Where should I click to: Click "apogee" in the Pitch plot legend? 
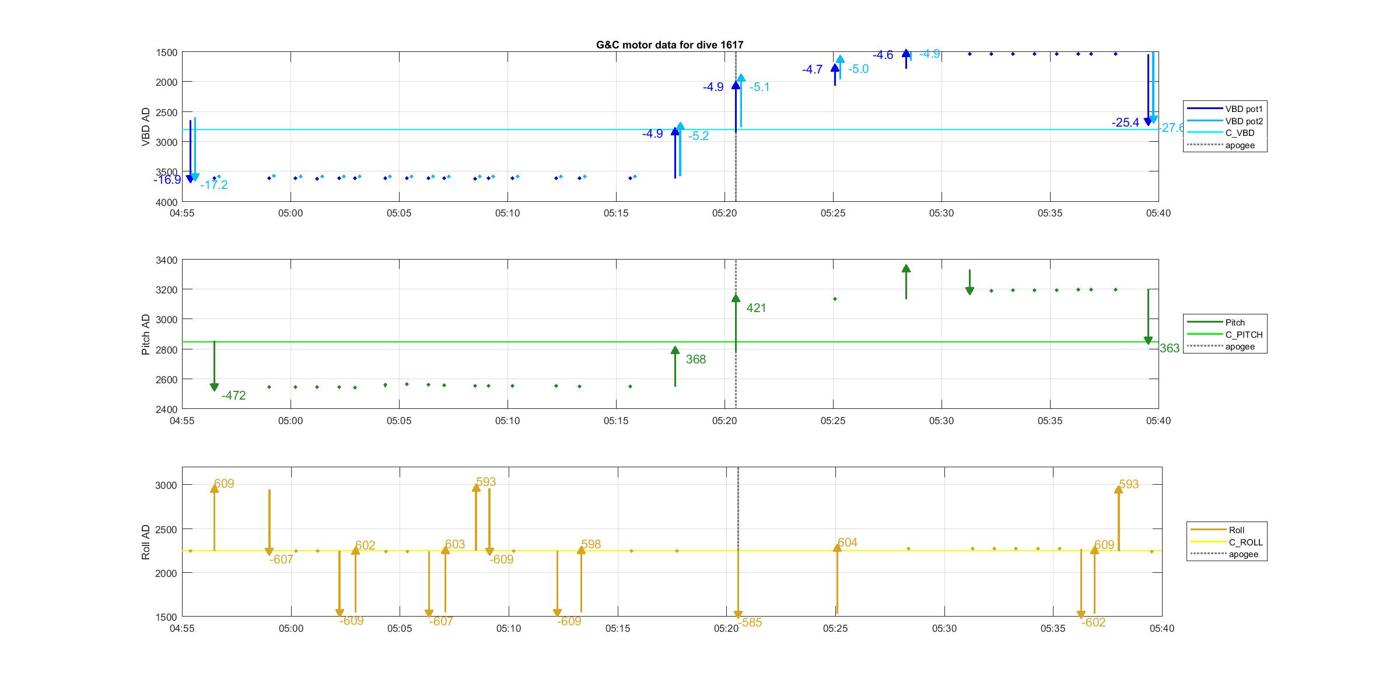pyautogui.click(x=1240, y=347)
